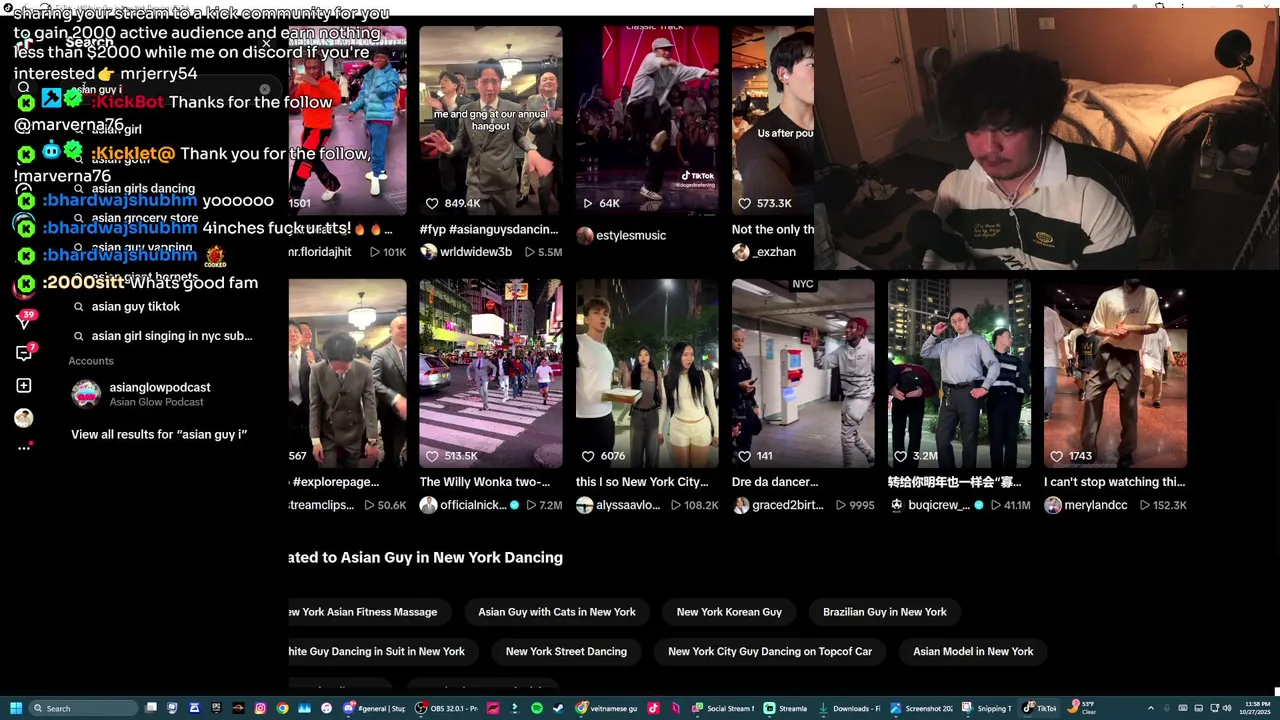Open OBS 32.0.1 from the taskbar

coord(448,708)
